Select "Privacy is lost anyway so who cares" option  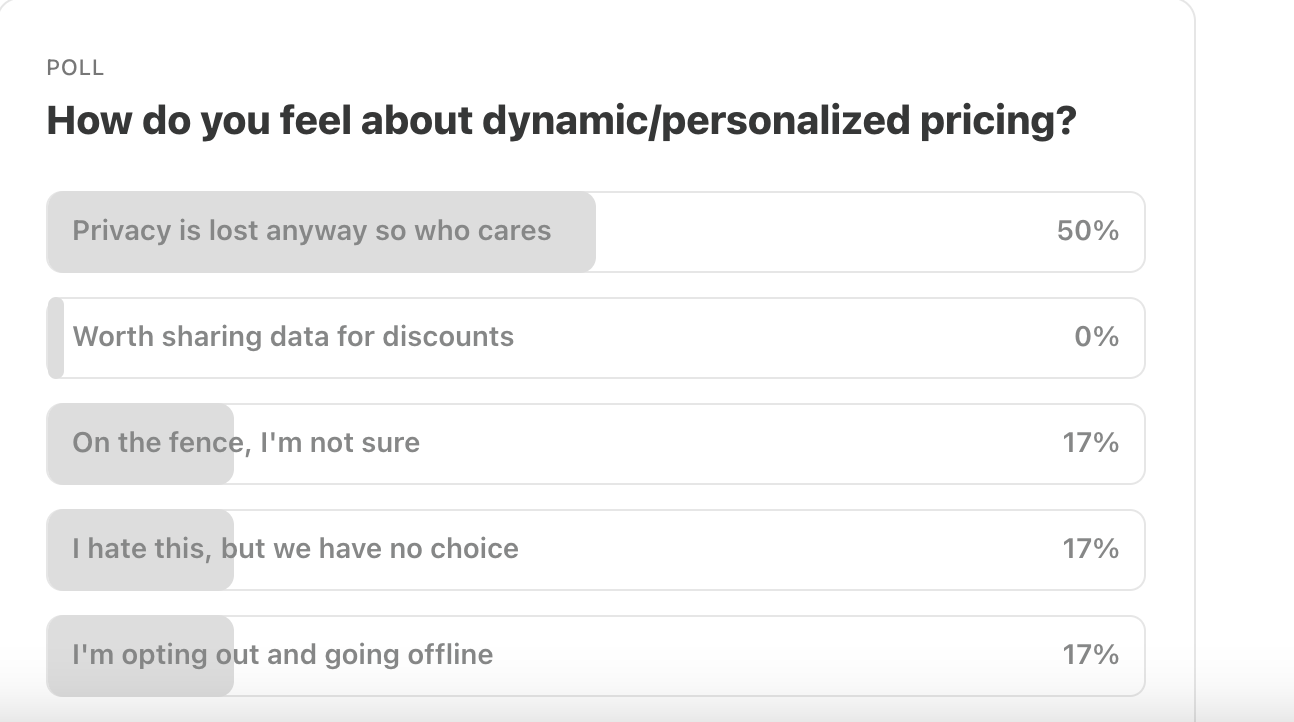595,231
